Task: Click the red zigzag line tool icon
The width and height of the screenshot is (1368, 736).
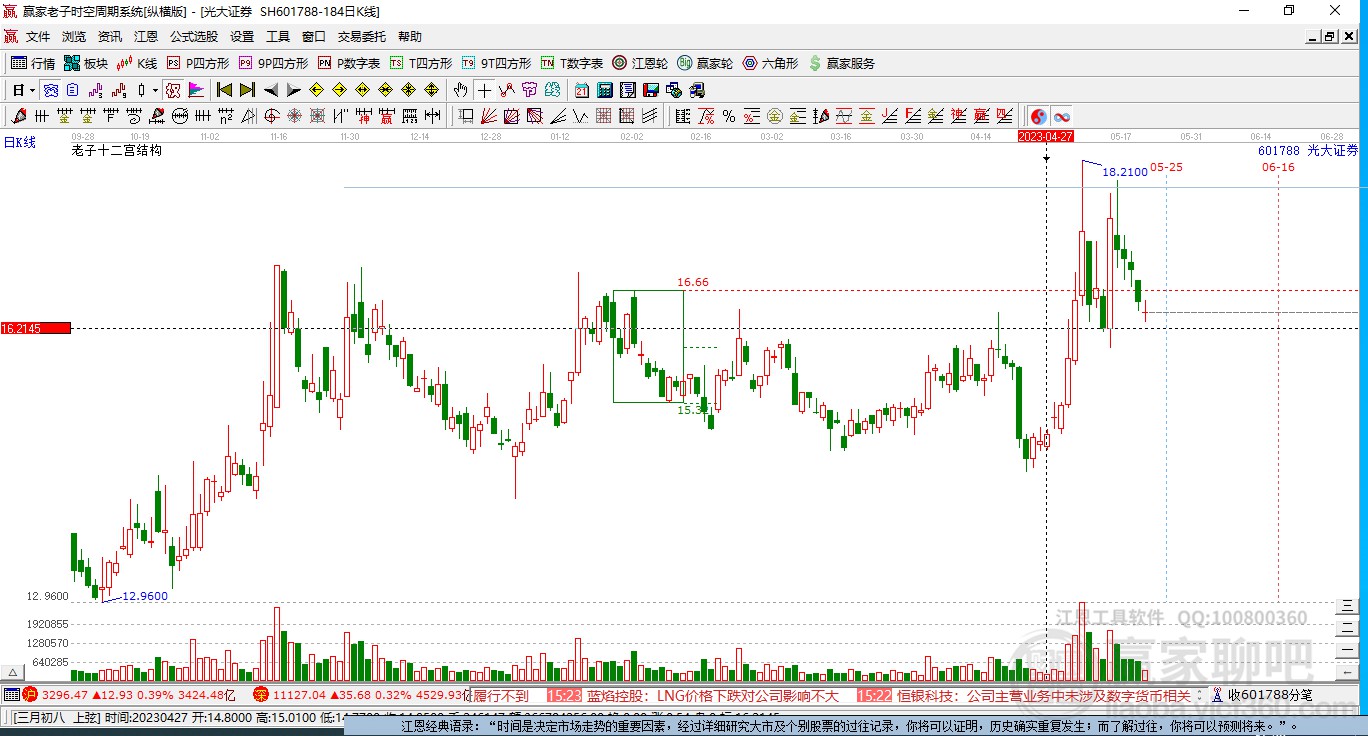Action: (x=507, y=90)
